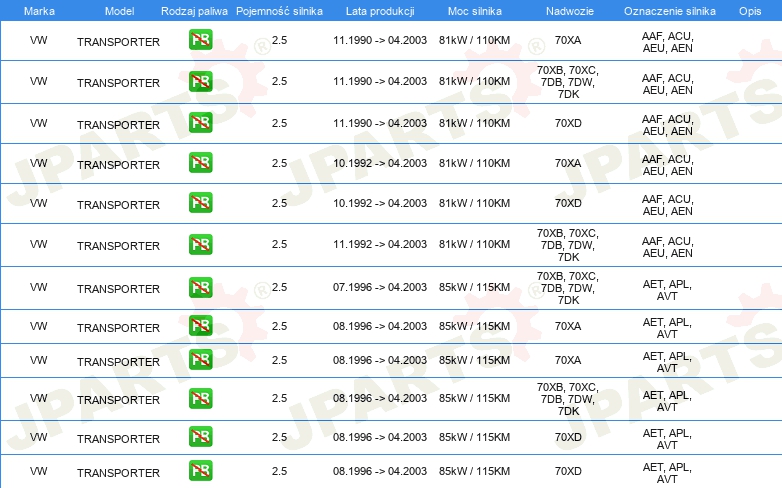Click petrol fuel icon in 08.1996 70XB, 70XC row
Screen dimensions: 782x488
pos(200,398)
